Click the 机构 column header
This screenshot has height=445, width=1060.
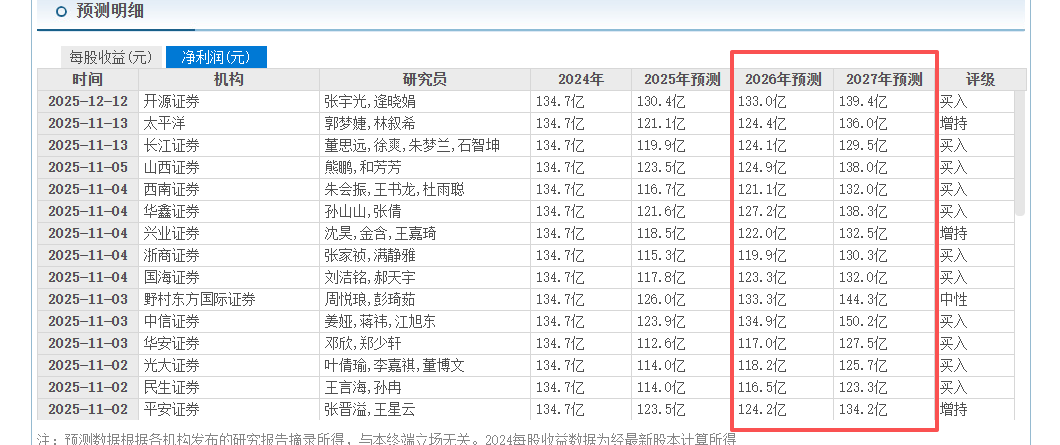pos(229,80)
